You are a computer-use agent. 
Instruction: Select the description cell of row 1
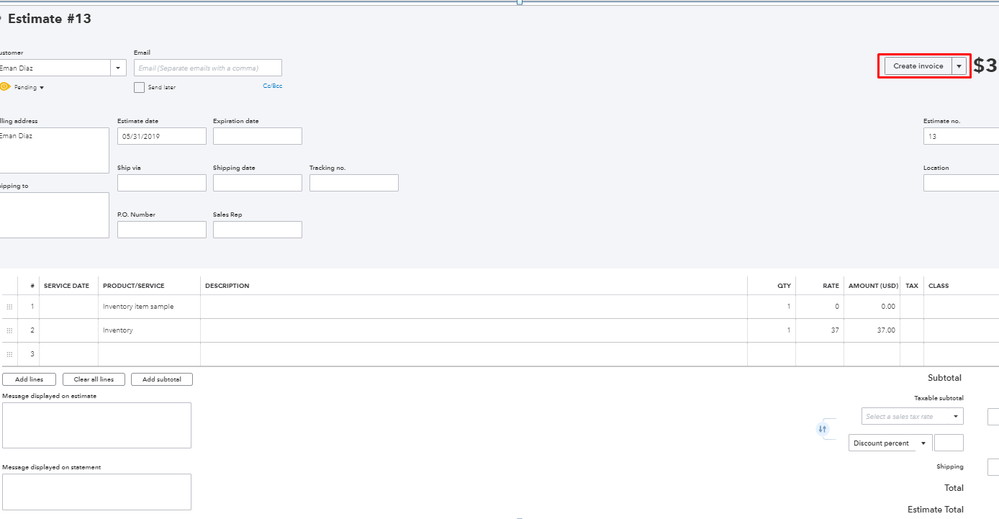pos(473,306)
